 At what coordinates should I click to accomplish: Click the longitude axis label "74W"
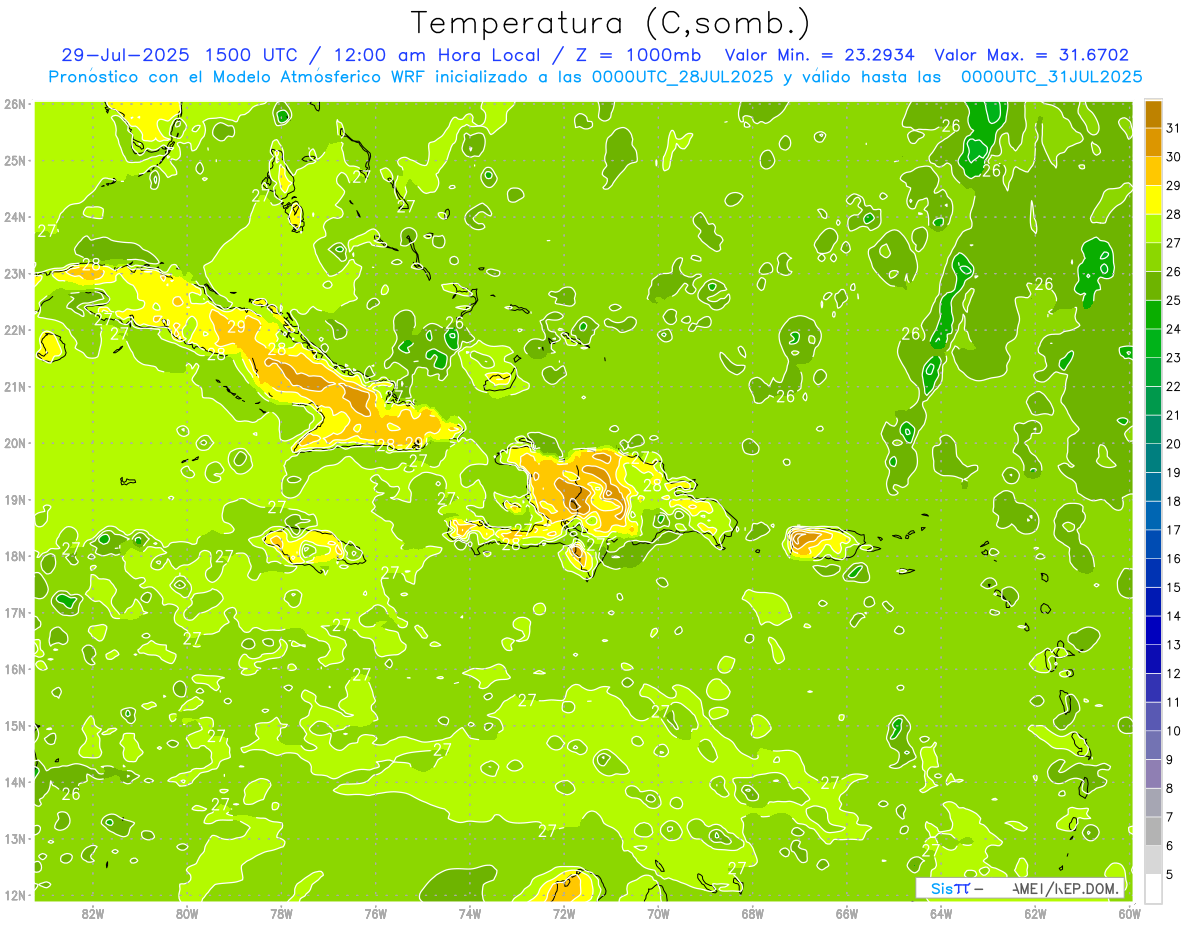pyautogui.click(x=469, y=913)
